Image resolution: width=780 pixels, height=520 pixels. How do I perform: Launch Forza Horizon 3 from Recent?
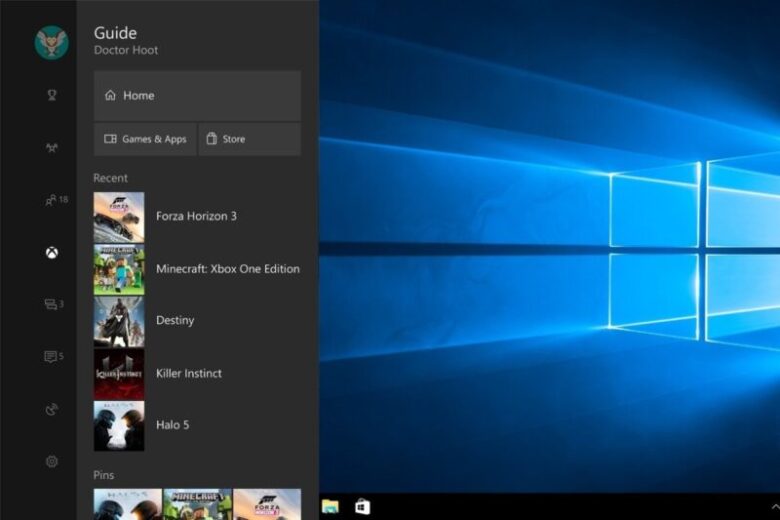pyautogui.click(x=196, y=217)
